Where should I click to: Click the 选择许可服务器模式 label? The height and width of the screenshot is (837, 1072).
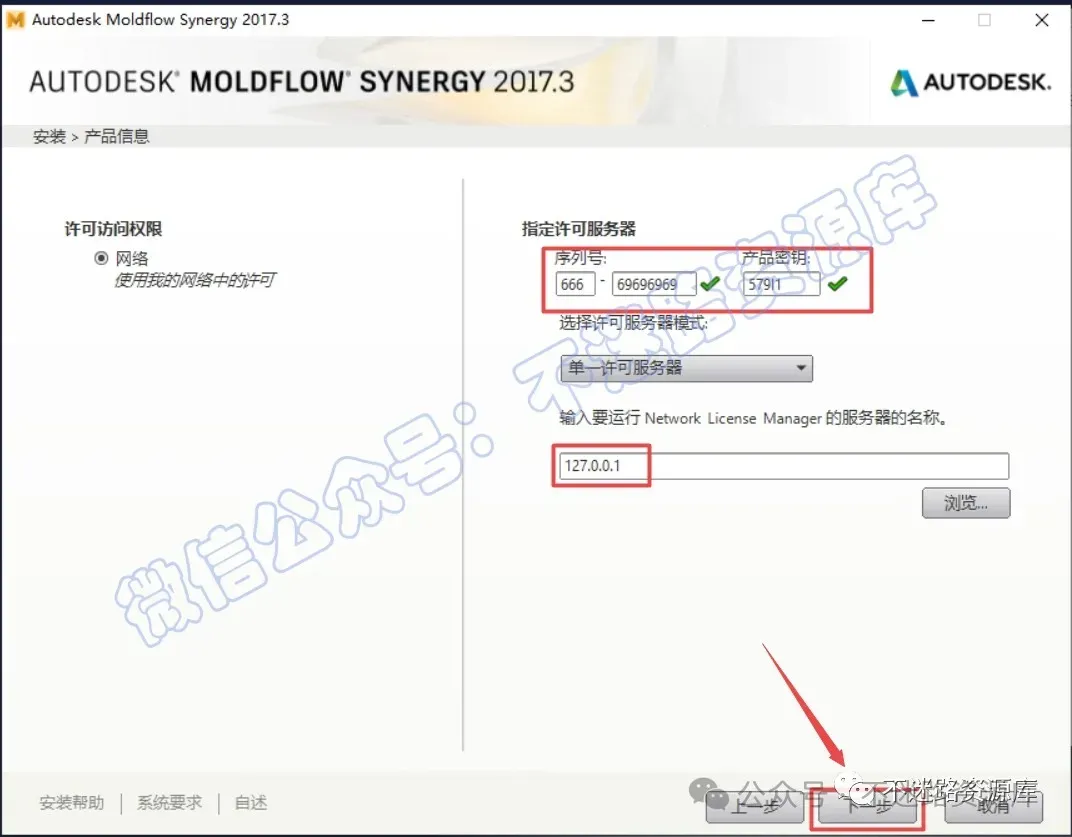[633, 322]
